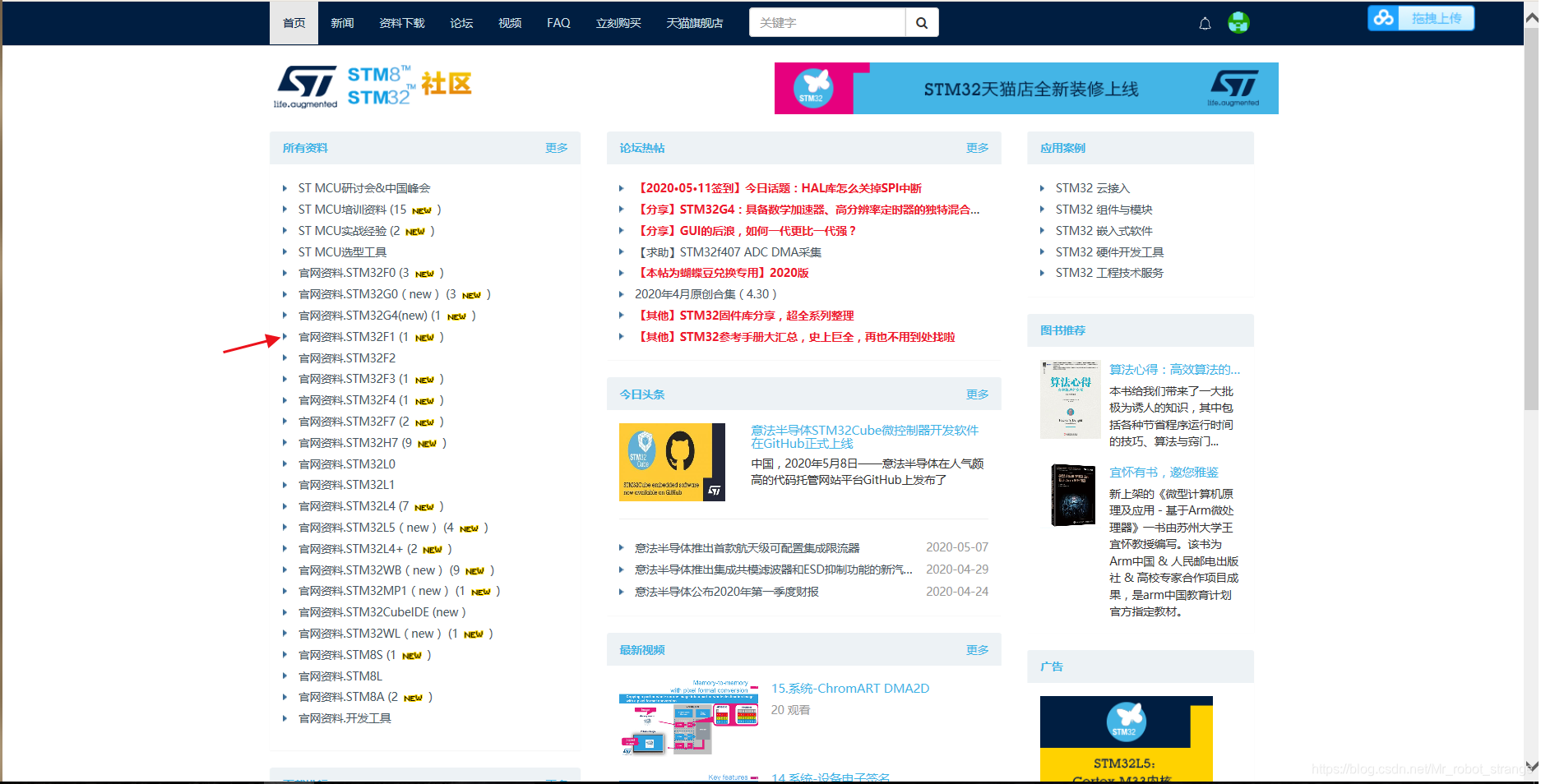Open the green user avatar menu
The height and width of the screenshot is (784, 1541).
[1238, 23]
